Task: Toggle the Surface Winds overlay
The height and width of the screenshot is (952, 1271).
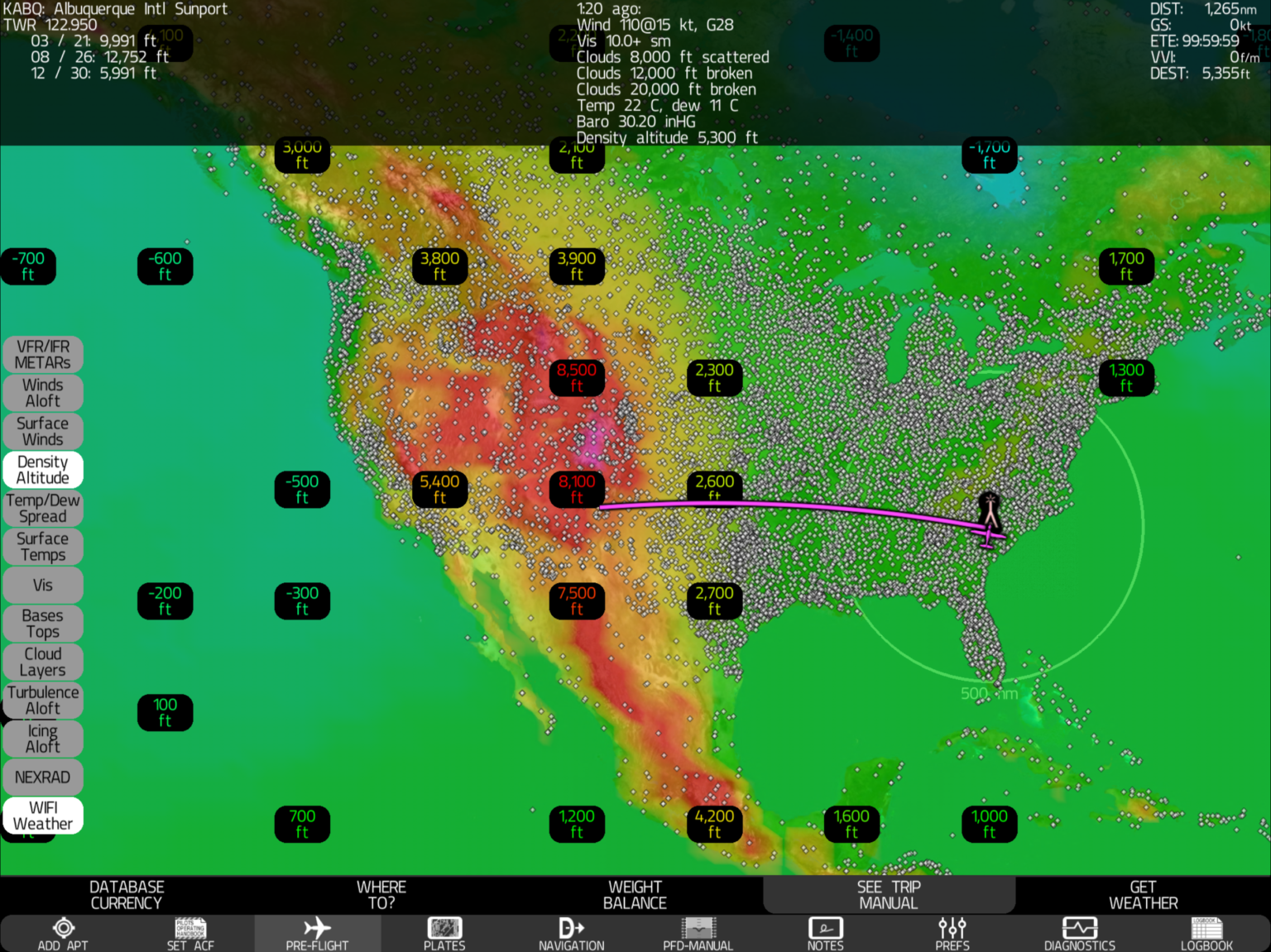Action: [42, 430]
